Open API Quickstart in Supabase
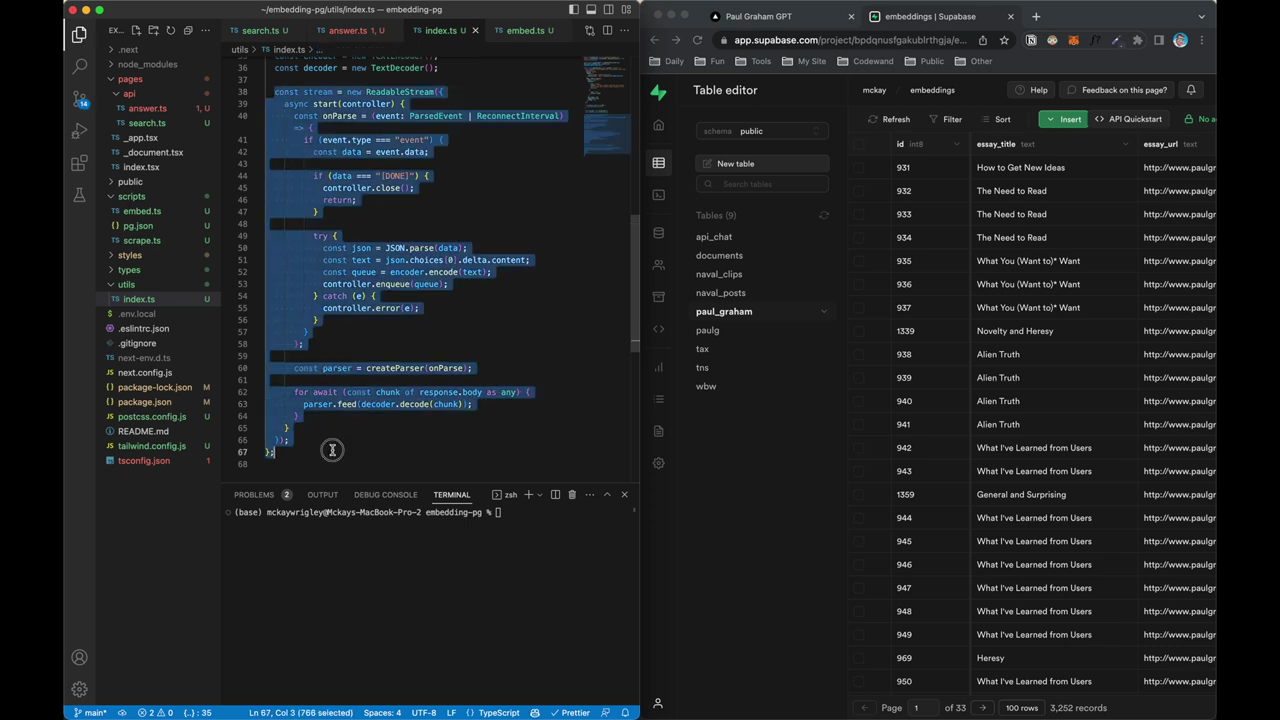Image resolution: width=1280 pixels, height=720 pixels. tap(1128, 119)
